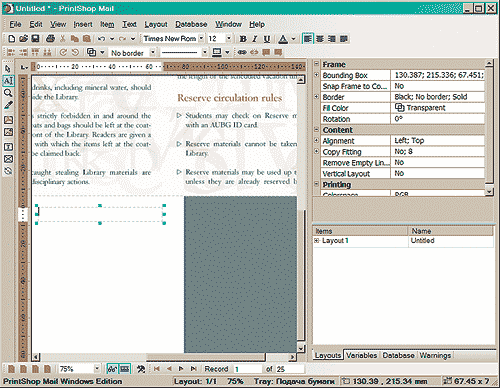Go to the last record
The width and height of the screenshot is (500, 388).
coord(193,369)
